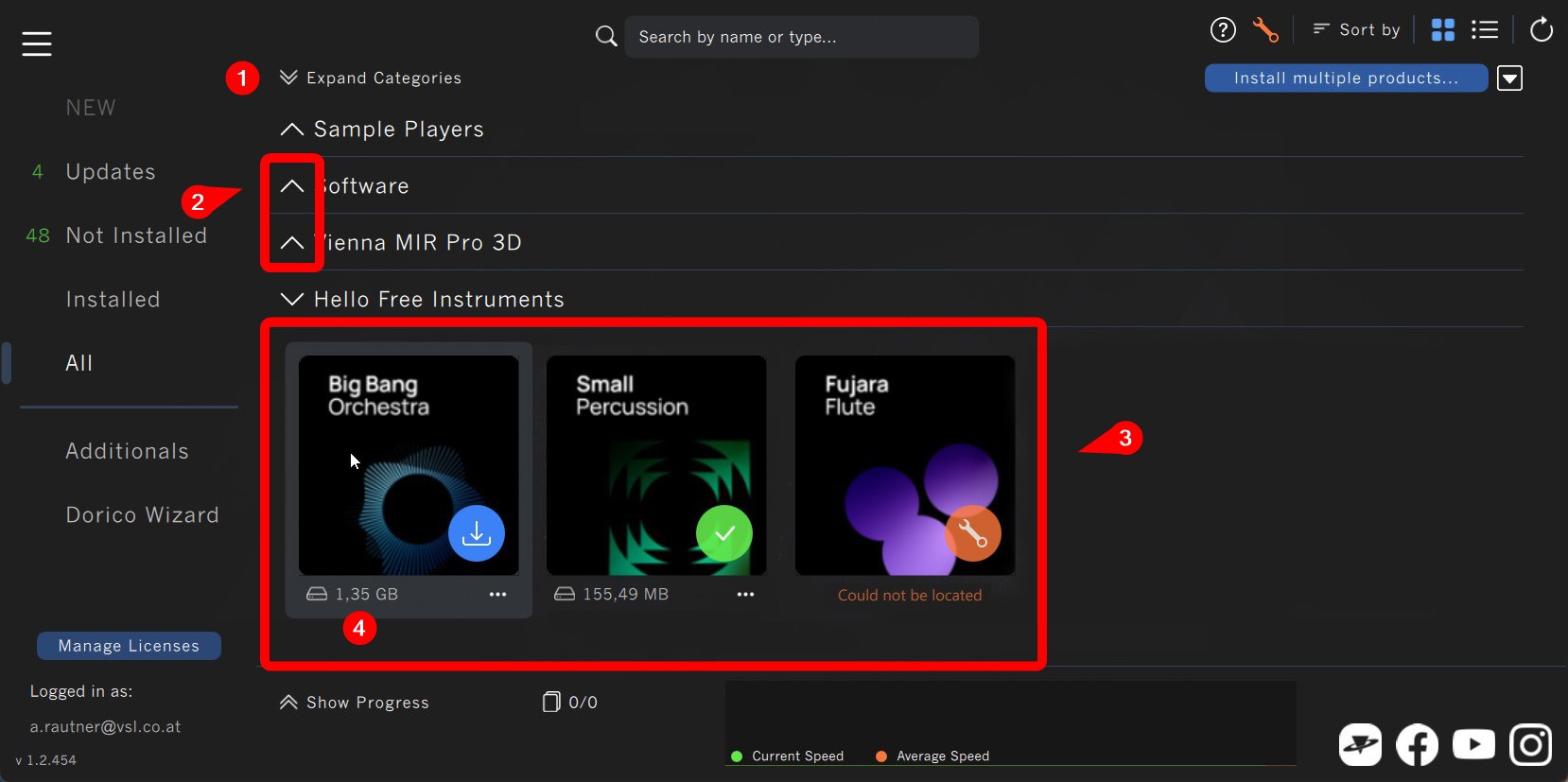Screen dimensions: 1568x782
Task: Click Install multiple products button
Action: tap(1346, 78)
